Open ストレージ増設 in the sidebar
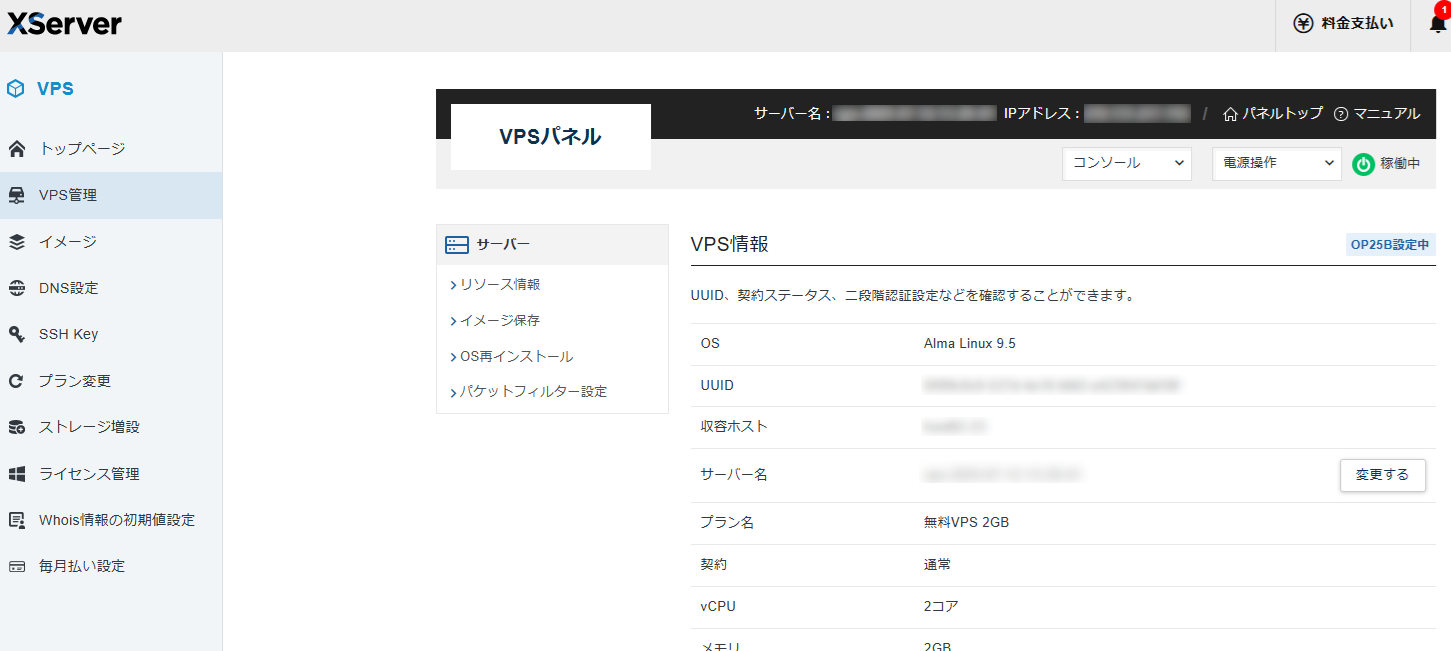The width and height of the screenshot is (1451, 651). point(89,427)
